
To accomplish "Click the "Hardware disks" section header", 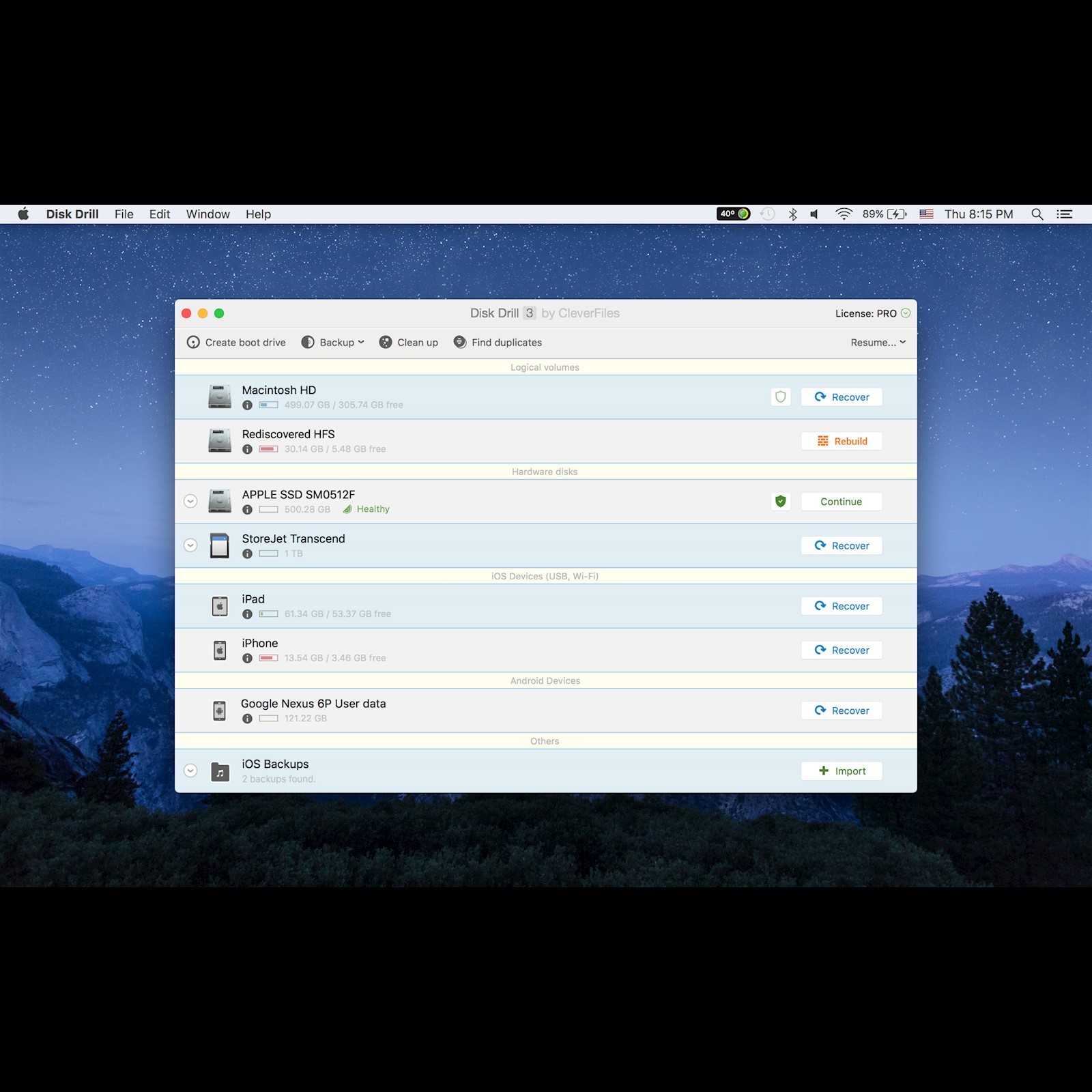I will point(545,472).
